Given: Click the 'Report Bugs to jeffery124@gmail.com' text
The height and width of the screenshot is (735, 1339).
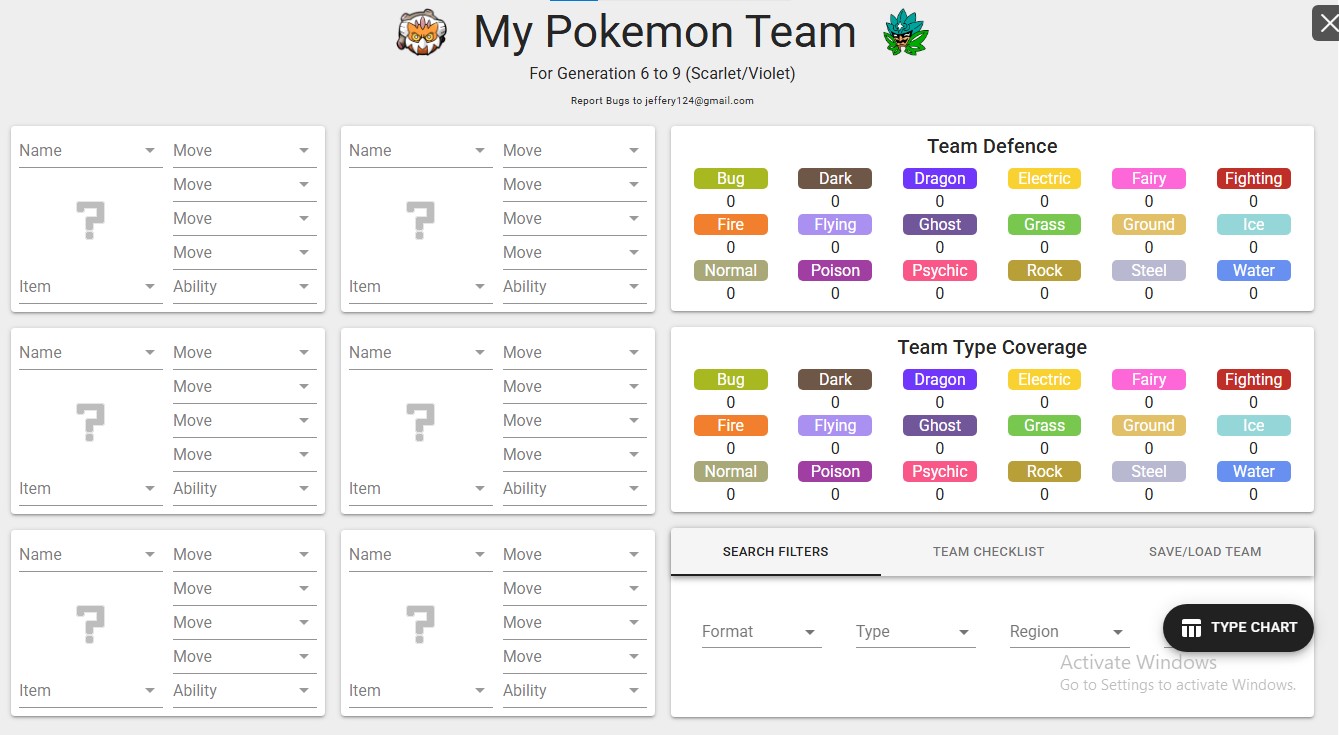Looking at the screenshot, I should [662, 101].
